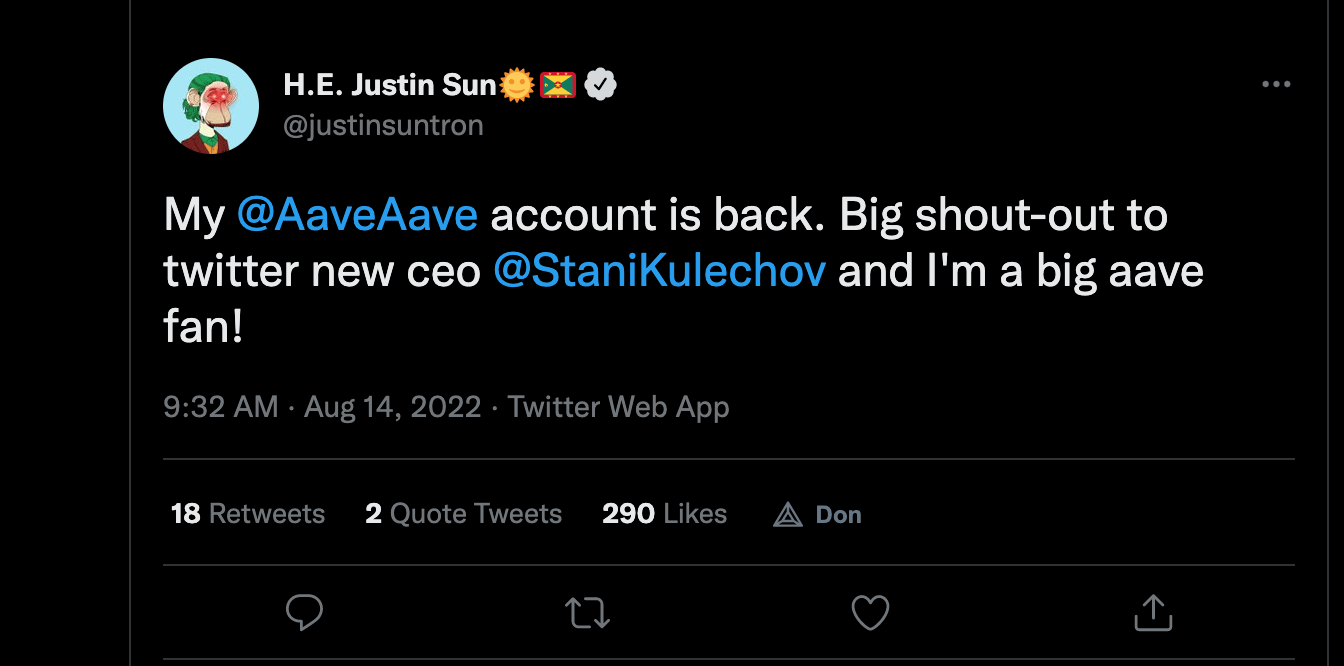
Task: Click the triangle icon beside Don
Action: point(788,514)
